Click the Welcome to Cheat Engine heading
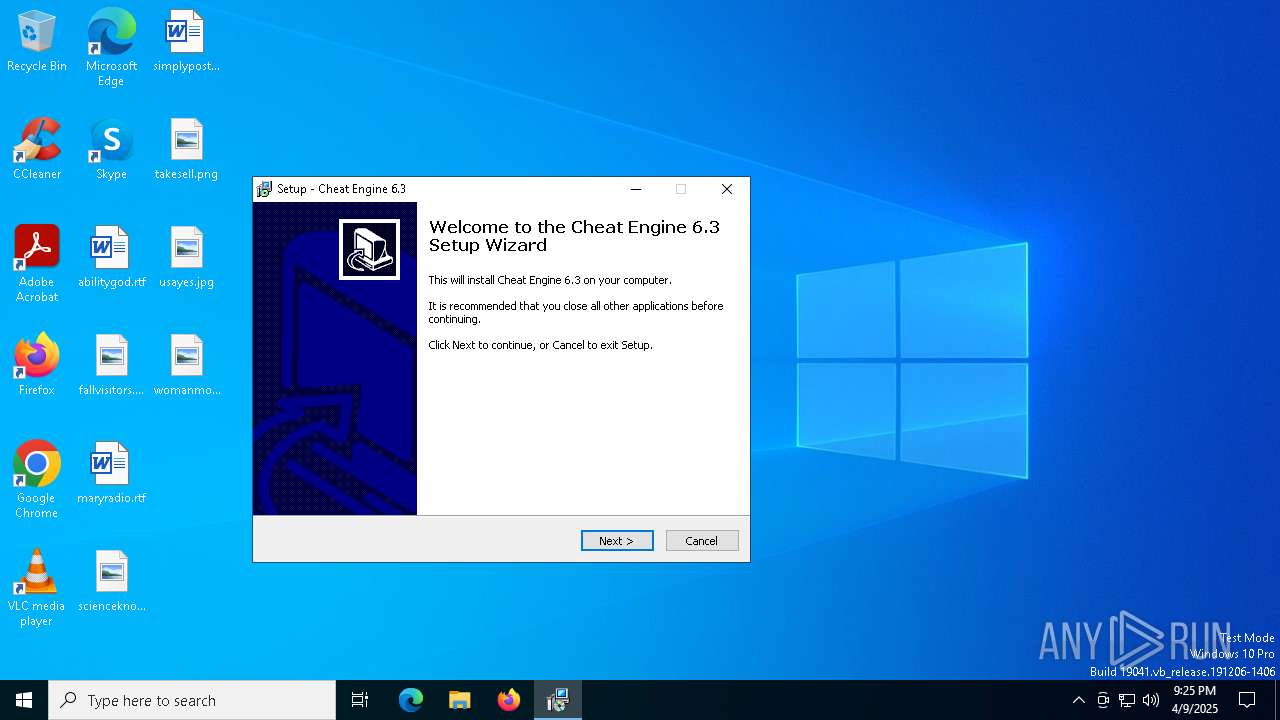 (x=574, y=236)
